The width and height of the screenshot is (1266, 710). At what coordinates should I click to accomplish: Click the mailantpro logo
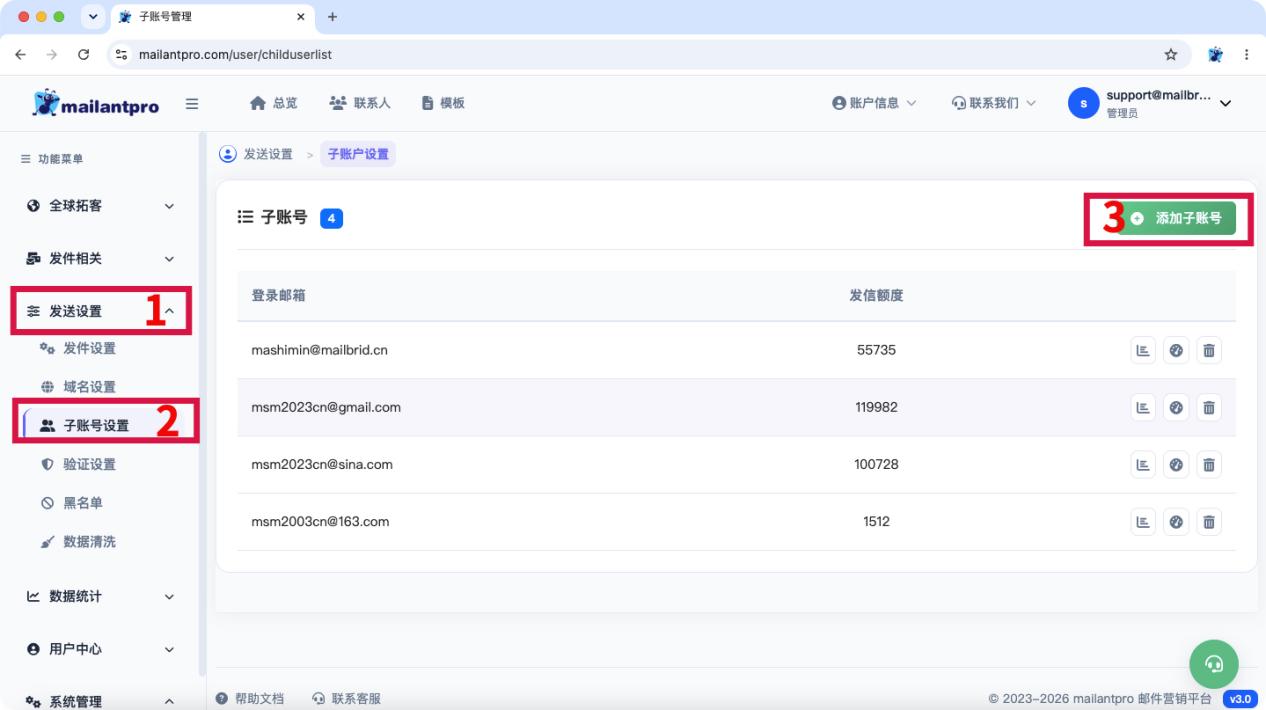(95, 103)
